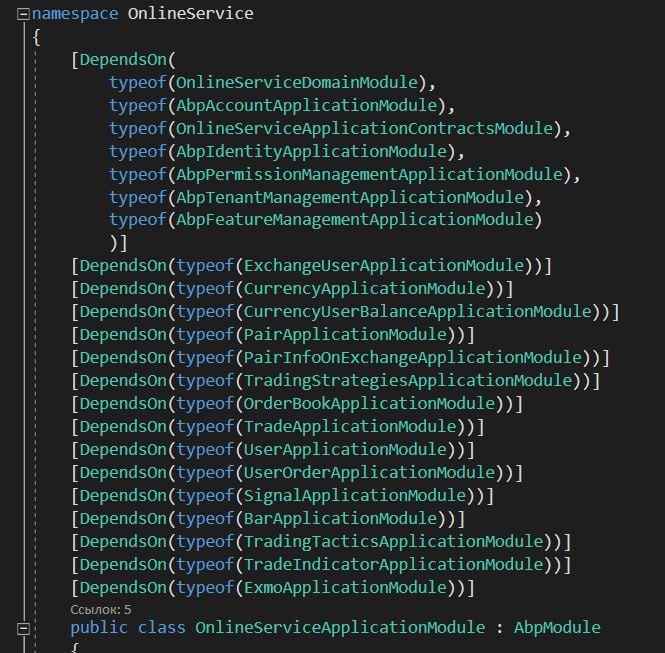Click TradingTacticsApplicationModule in the attribute
The height and width of the screenshot is (653, 665).
pyautogui.click(x=394, y=541)
